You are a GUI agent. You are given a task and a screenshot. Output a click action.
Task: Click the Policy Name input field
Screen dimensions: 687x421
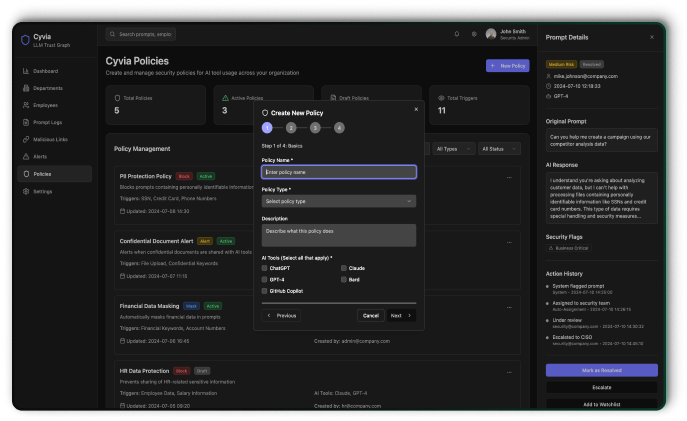tap(338, 172)
